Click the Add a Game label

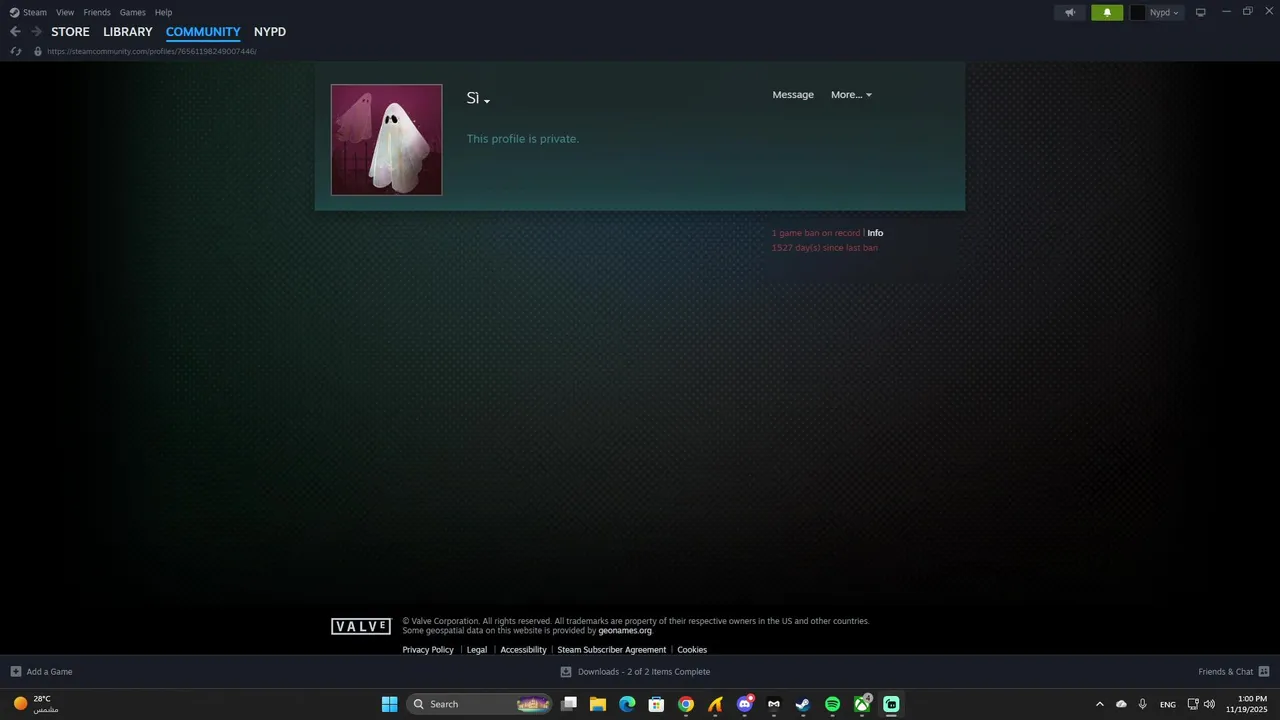coord(49,672)
